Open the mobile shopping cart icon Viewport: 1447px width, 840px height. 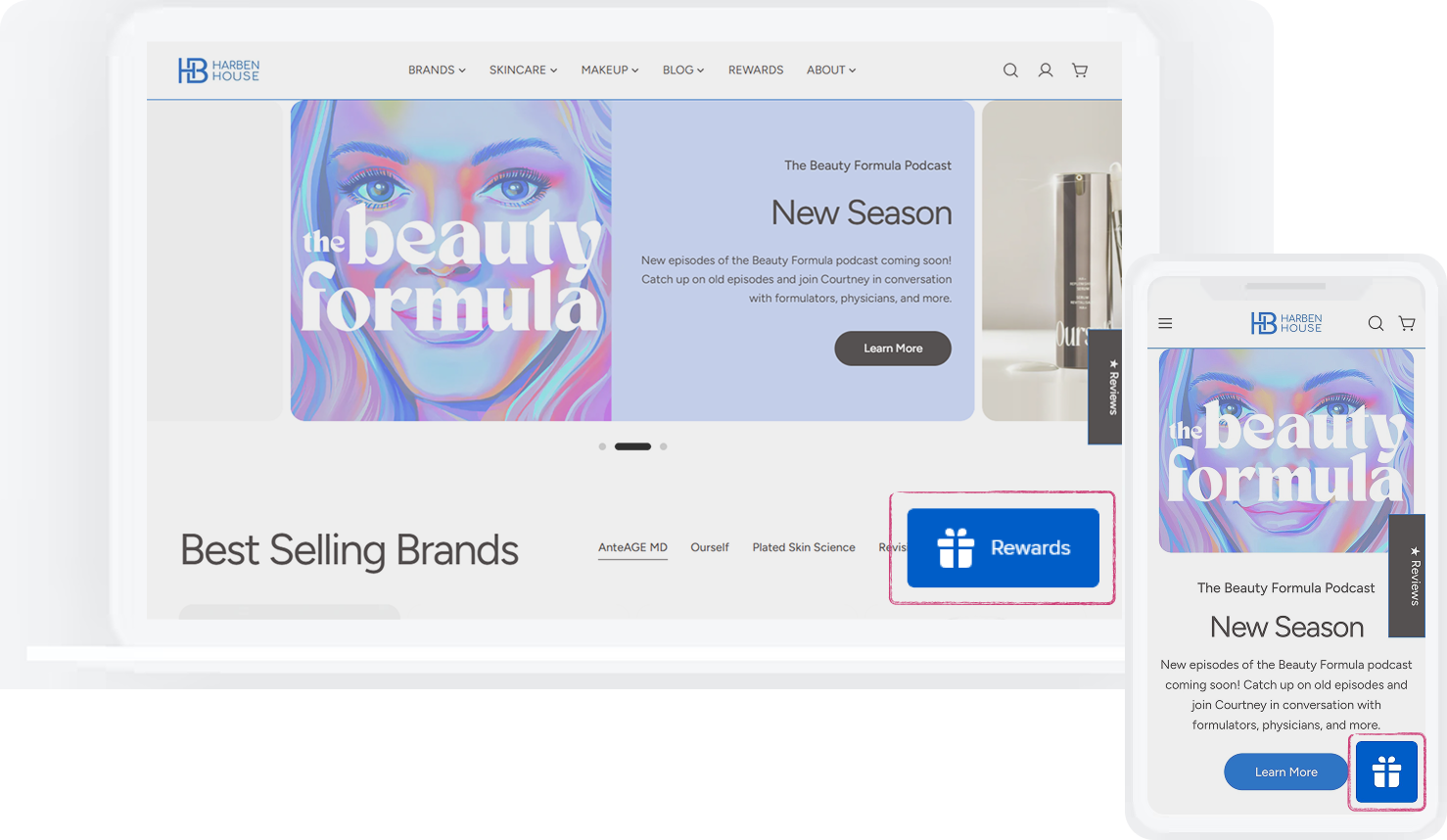click(x=1407, y=323)
